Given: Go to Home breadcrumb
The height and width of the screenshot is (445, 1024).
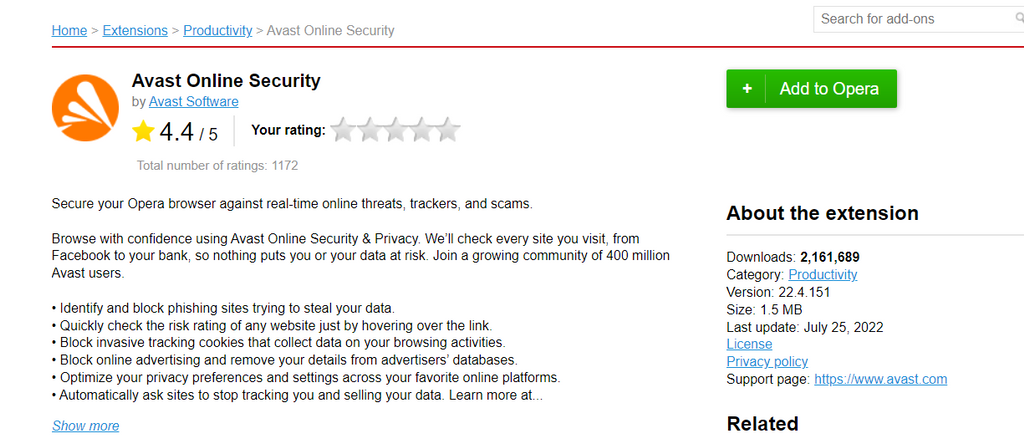Looking at the screenshot, I should [69, 30].
